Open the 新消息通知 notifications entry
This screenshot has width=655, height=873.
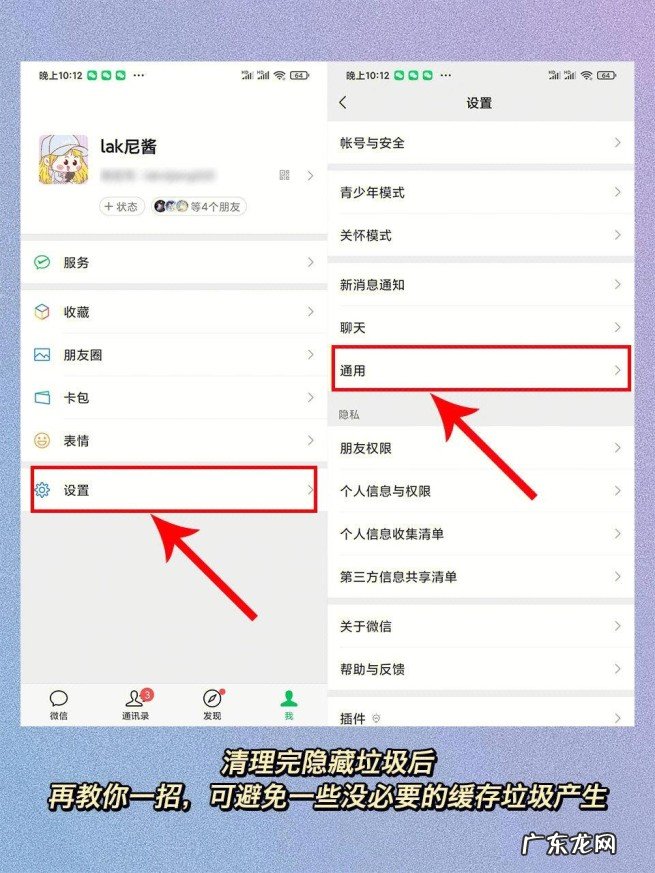point(481,285)
